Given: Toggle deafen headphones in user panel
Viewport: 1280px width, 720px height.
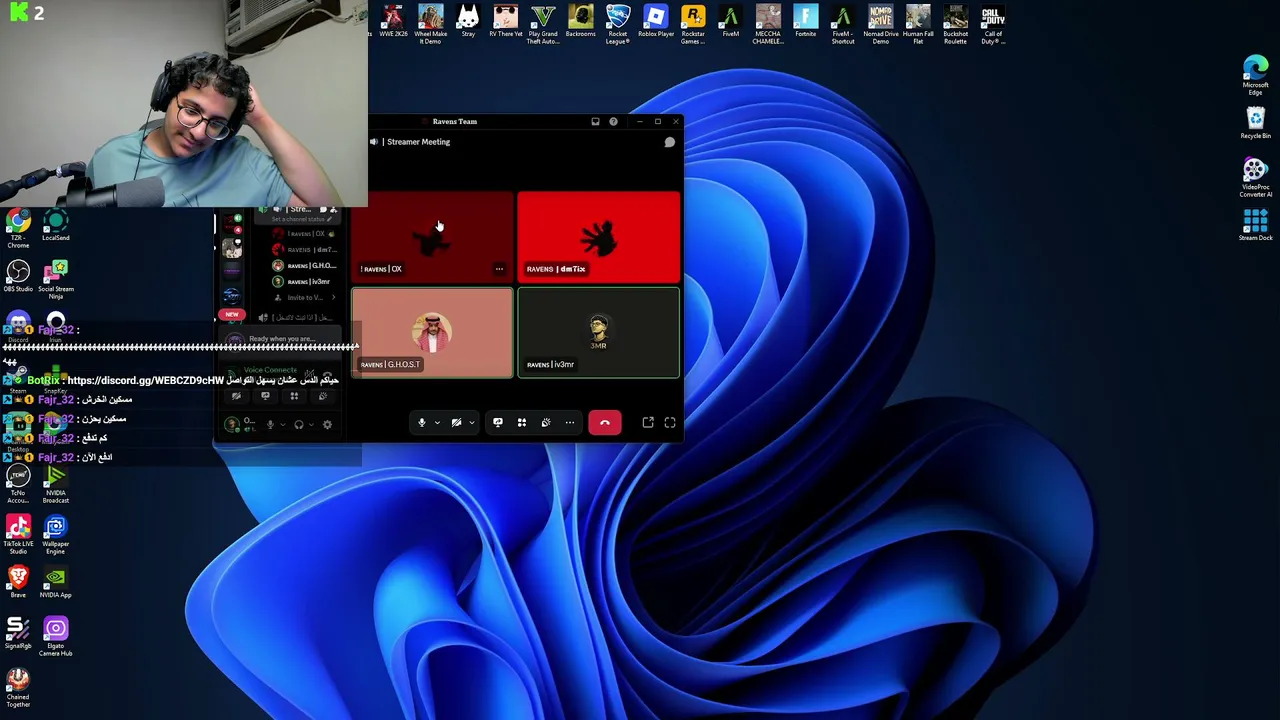Looking at the screenshot, I should 299,425.
